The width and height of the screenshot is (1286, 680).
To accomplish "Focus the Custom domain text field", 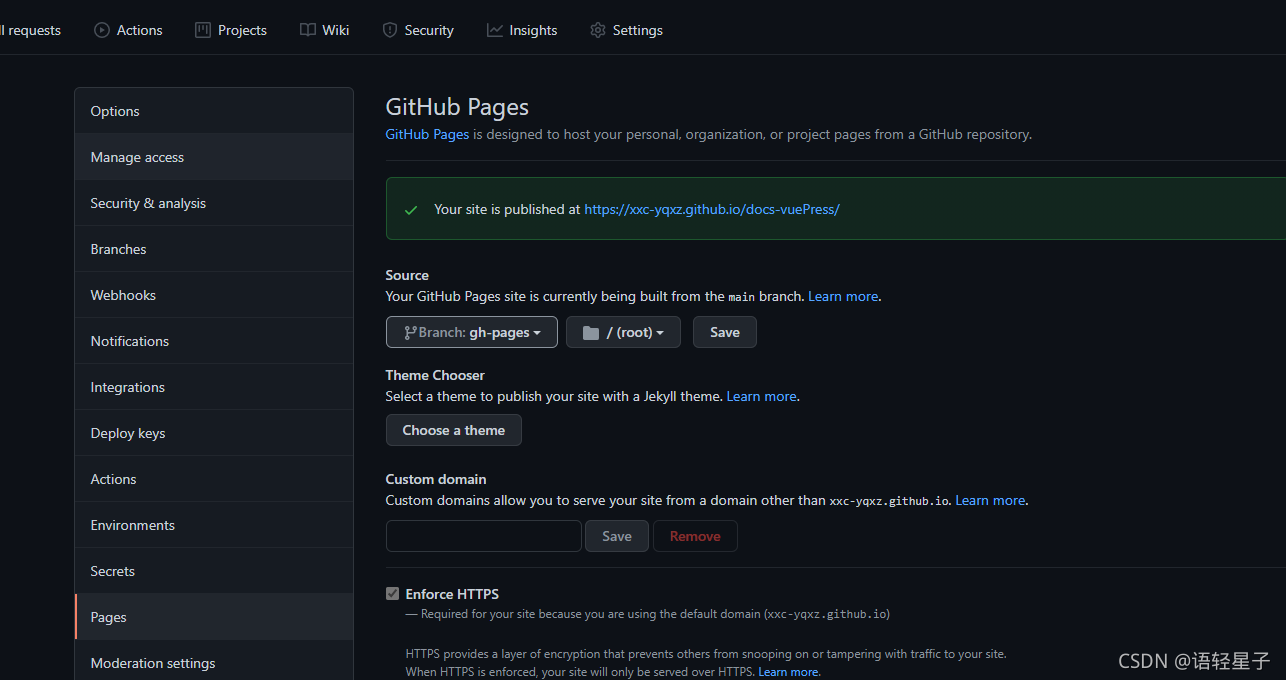I will tap(484, 536).
